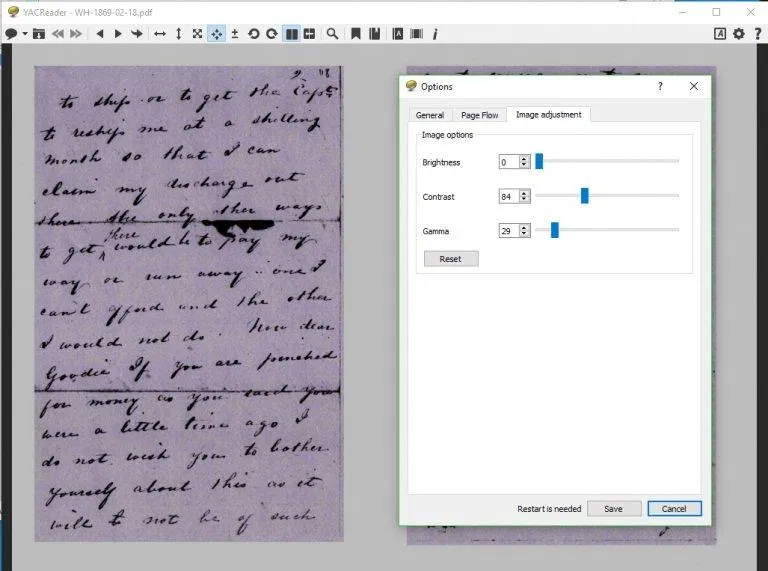
Task: Toggle the selected move-arrows fit mode button
Action: pos(216,33)
